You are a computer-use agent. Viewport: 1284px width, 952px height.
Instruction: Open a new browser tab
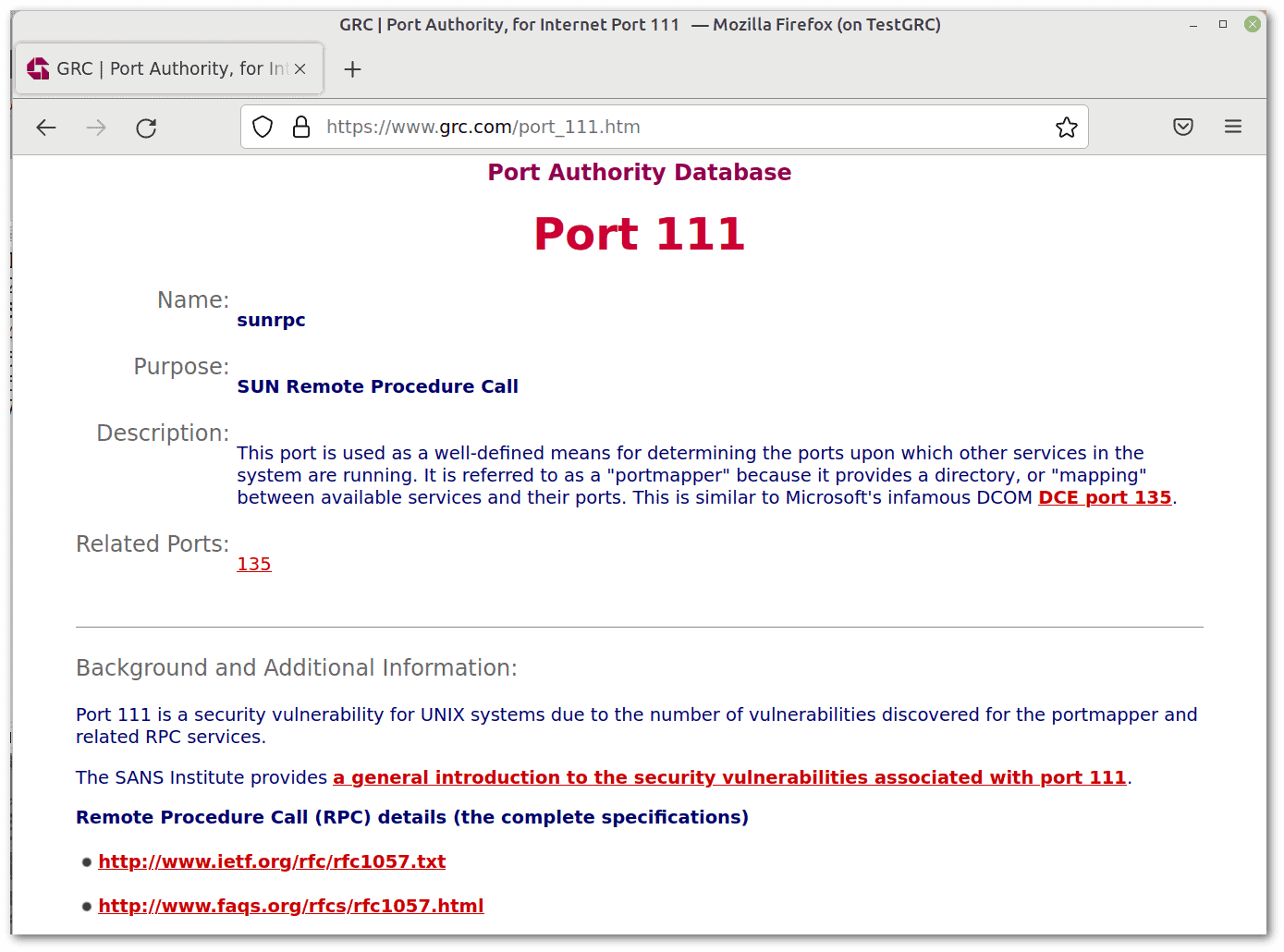tap(352, 68)
